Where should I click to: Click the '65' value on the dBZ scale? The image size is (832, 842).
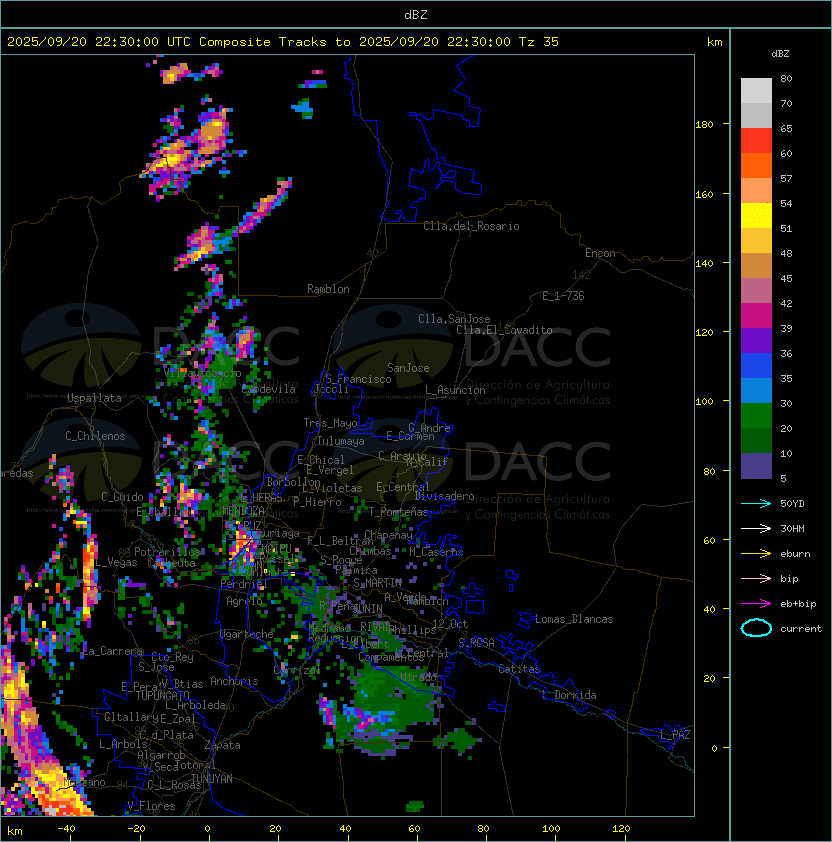[x=786, y=128]
